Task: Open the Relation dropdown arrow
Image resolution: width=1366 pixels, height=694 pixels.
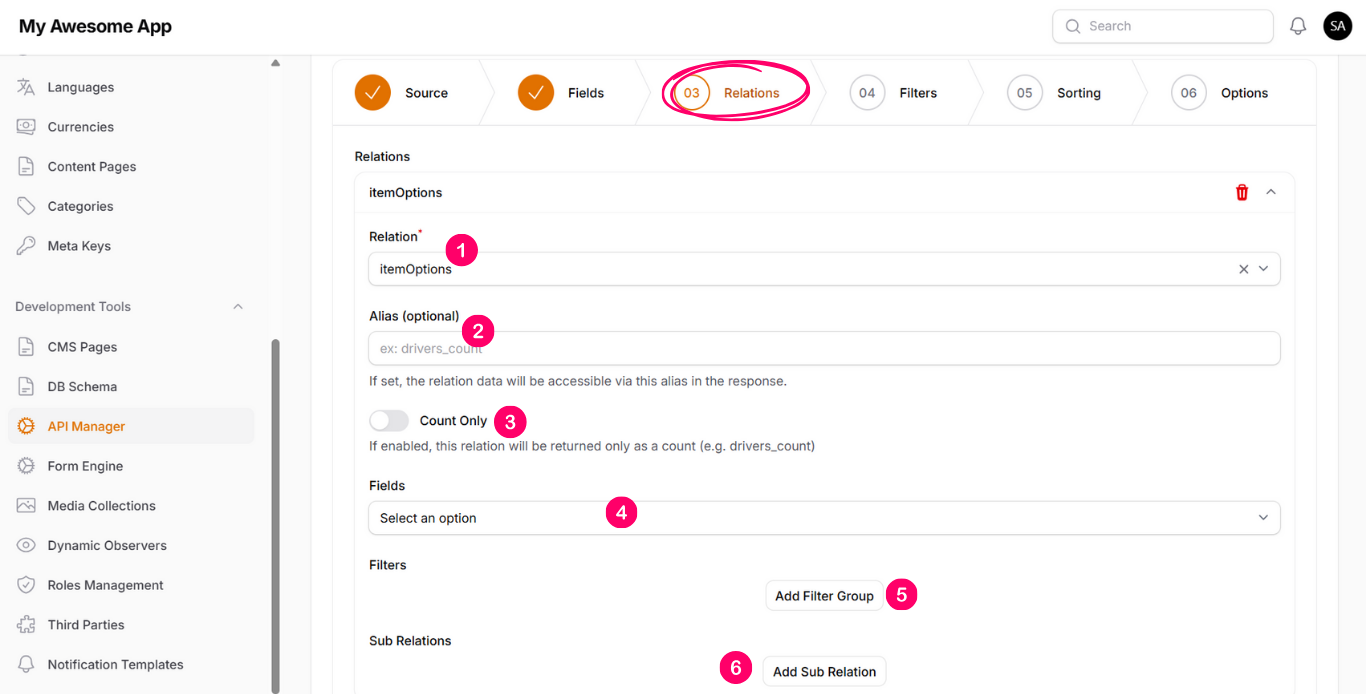Action: click(x=1263, y=269)
